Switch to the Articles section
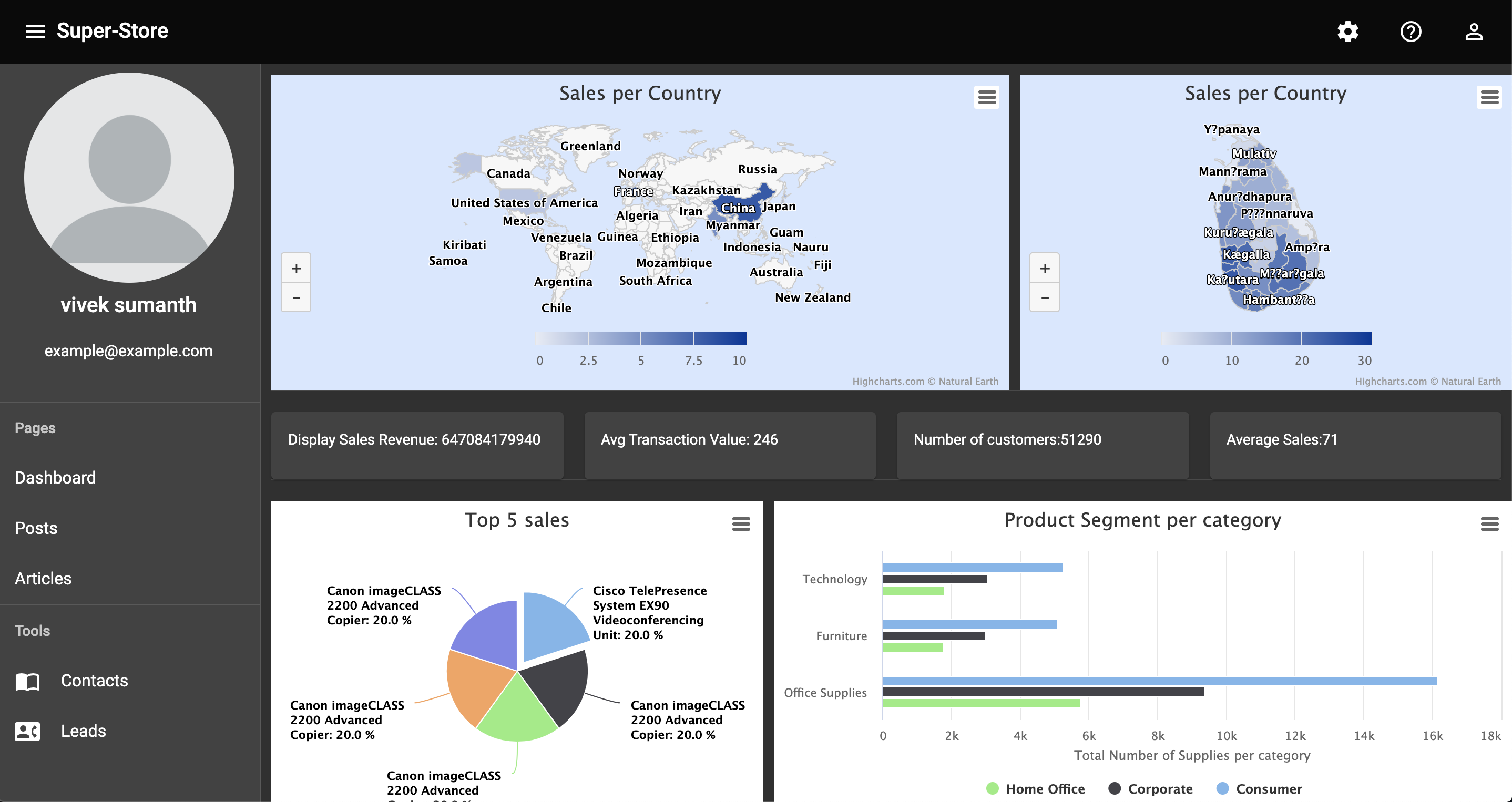The height and width of the screenshot is (802, 1512). [43, 579]
